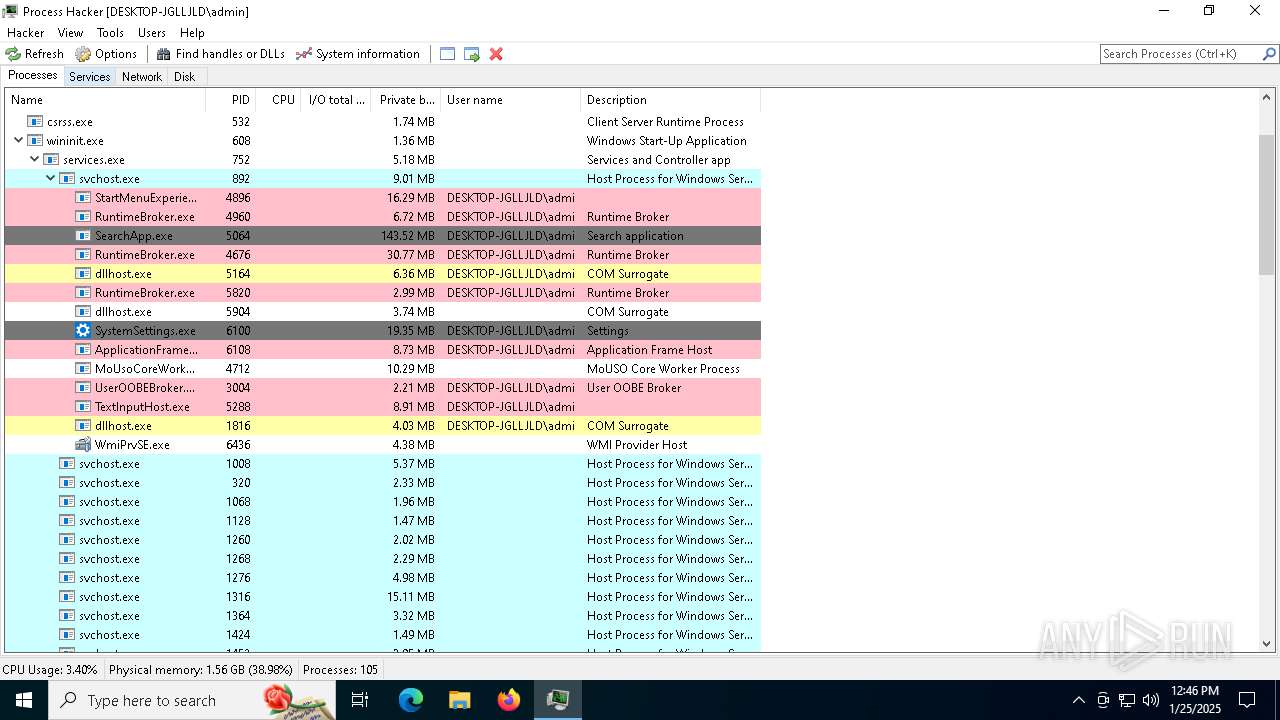Sort by Description column header
Viewport: 1280px width, 720px height.
[671, 100]
